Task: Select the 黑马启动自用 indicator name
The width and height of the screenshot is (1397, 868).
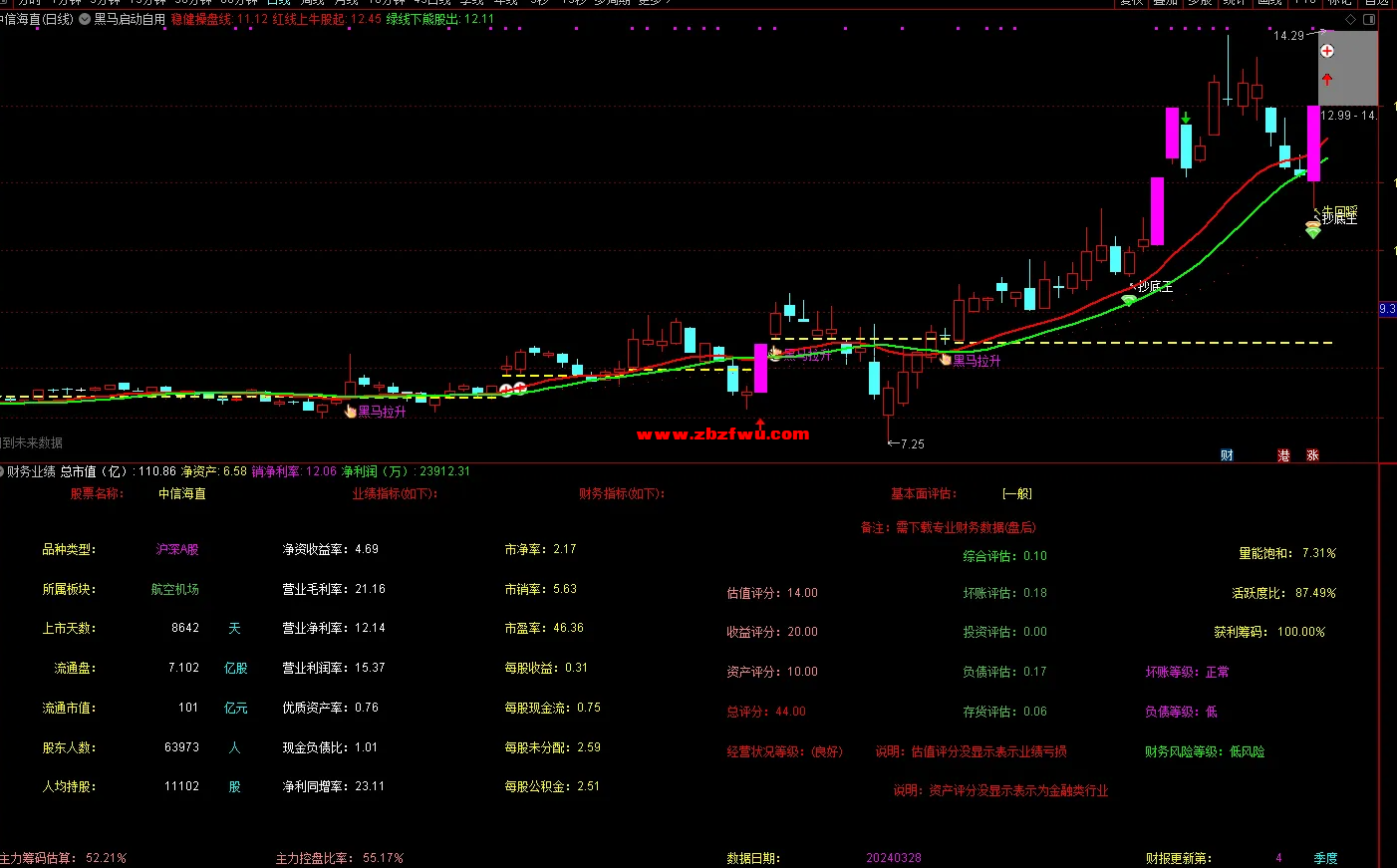Action: click(x=130, y=19)
